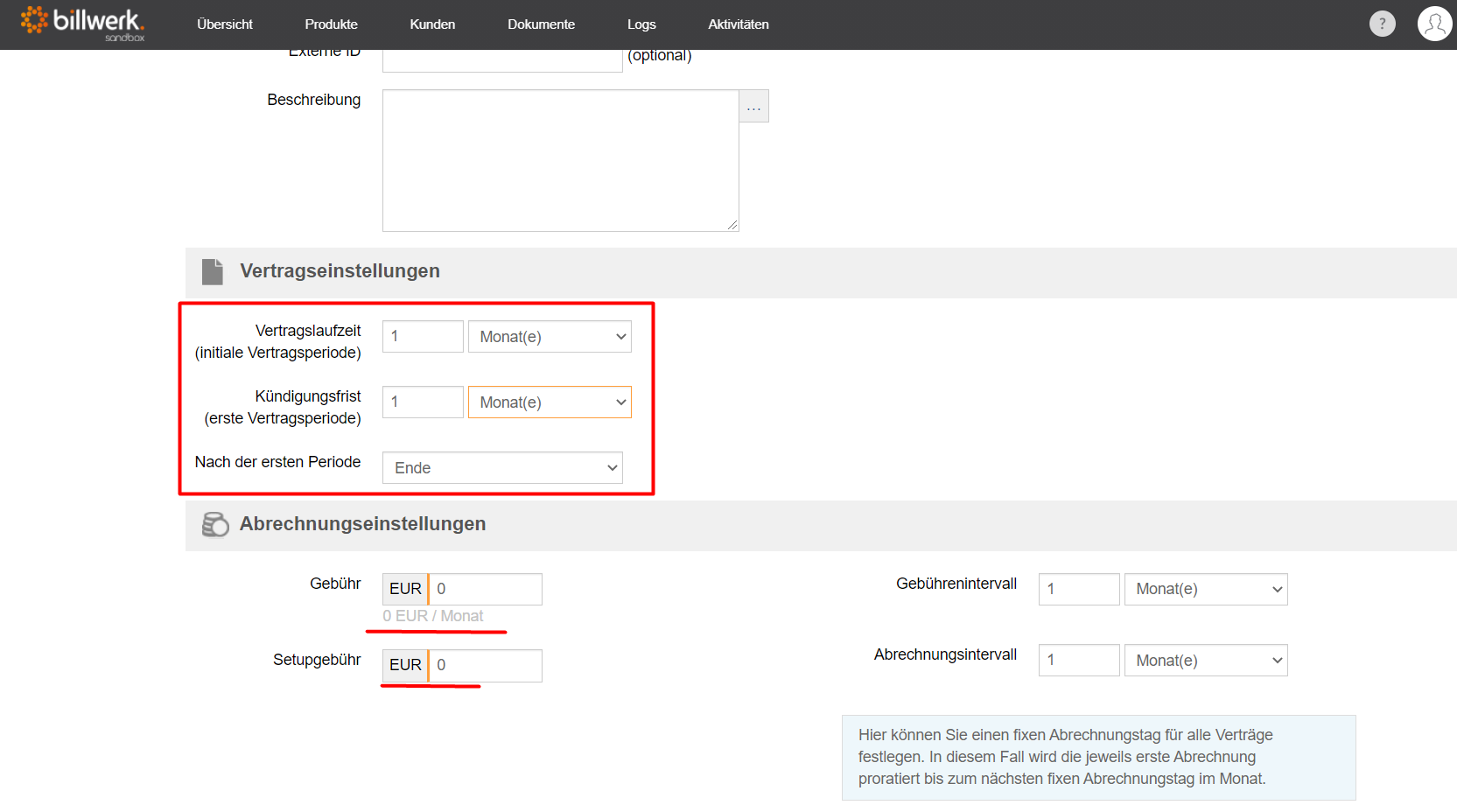Click the Setupgebühr amount field
The height and width of the screenshot is (812, 1457).
tap(486, 665)
